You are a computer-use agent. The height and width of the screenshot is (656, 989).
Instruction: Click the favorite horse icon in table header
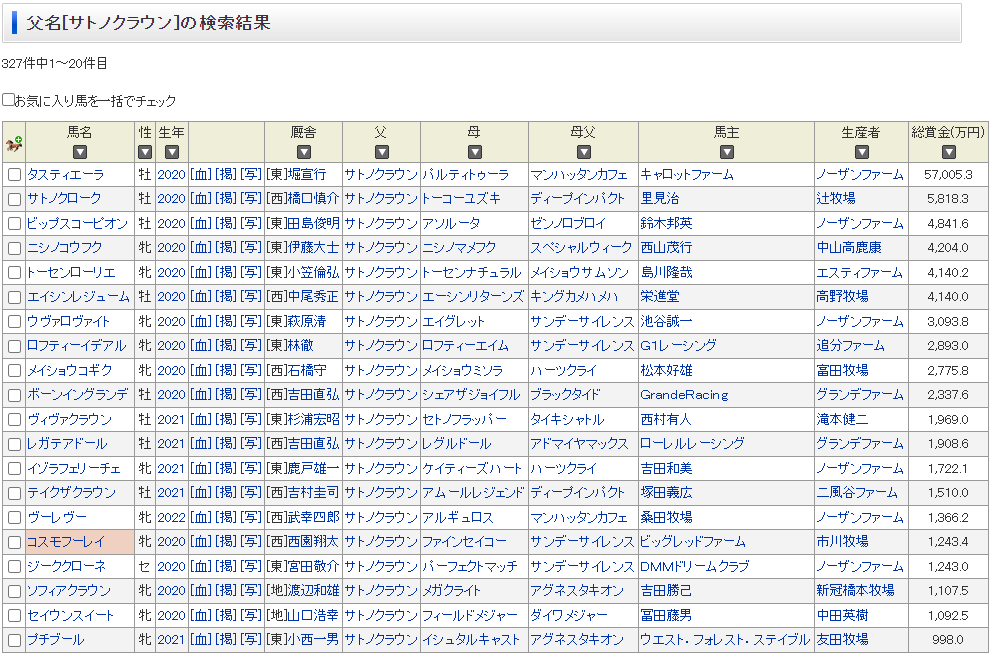14,143
